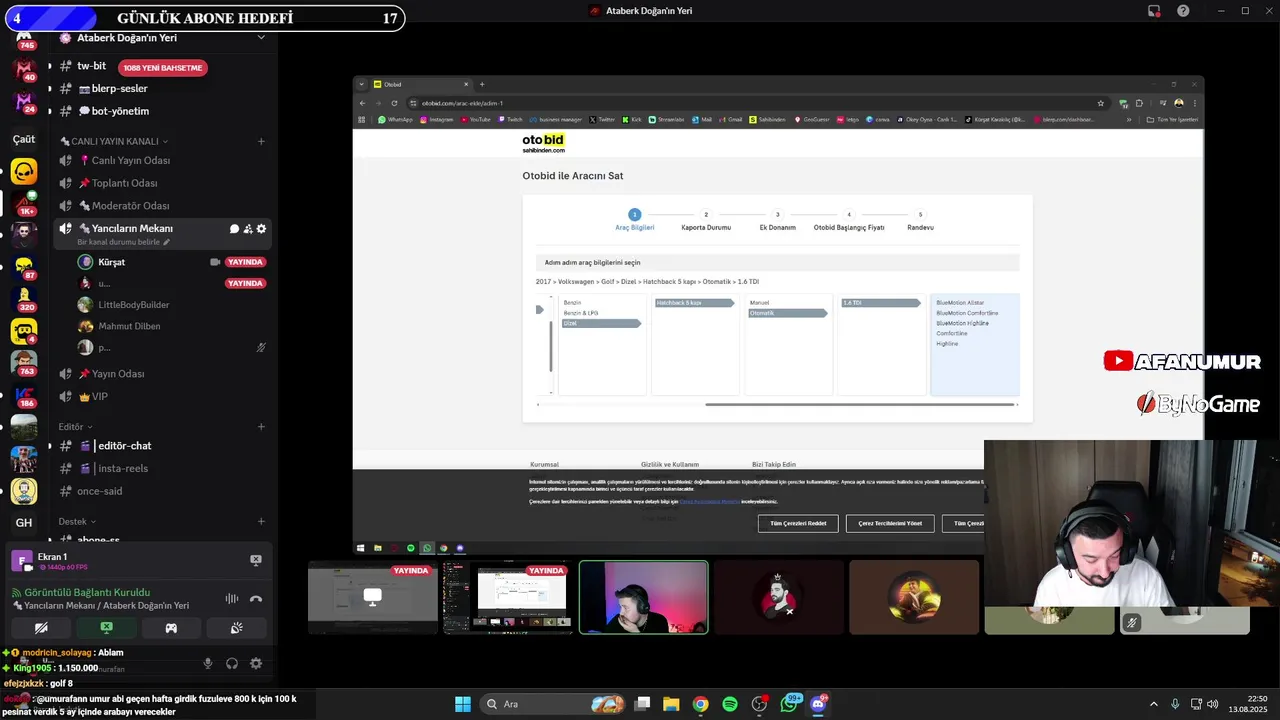Reload the otobid page in Chrome
1280x720 pixels.
click(x=394, y=103)
